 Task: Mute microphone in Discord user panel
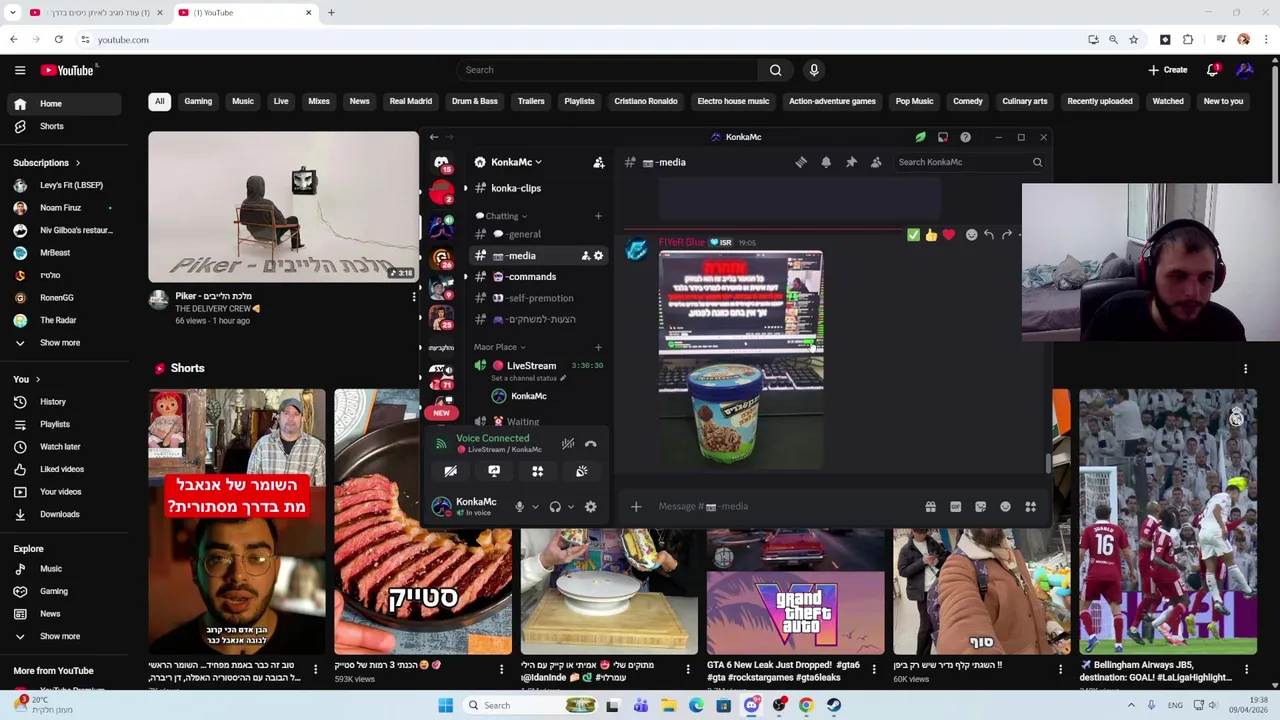pos(519,507)
